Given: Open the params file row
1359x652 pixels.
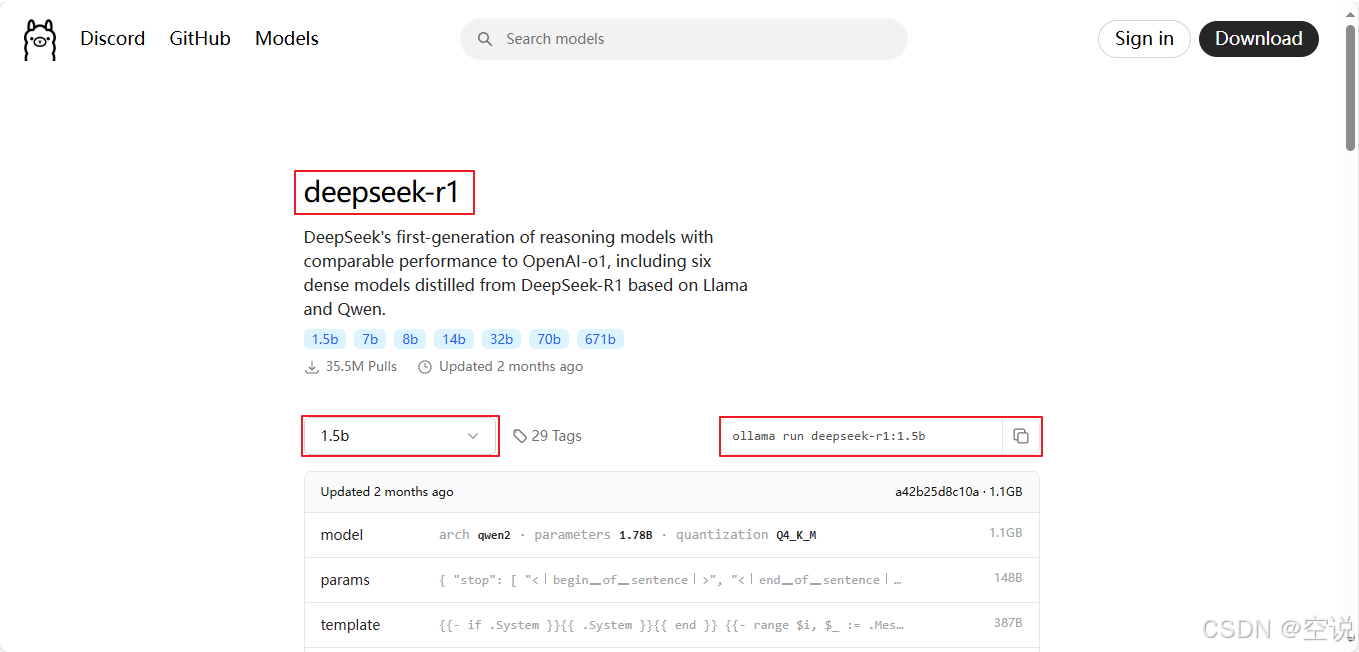Looking at the screenshot, I should [672, 580].
